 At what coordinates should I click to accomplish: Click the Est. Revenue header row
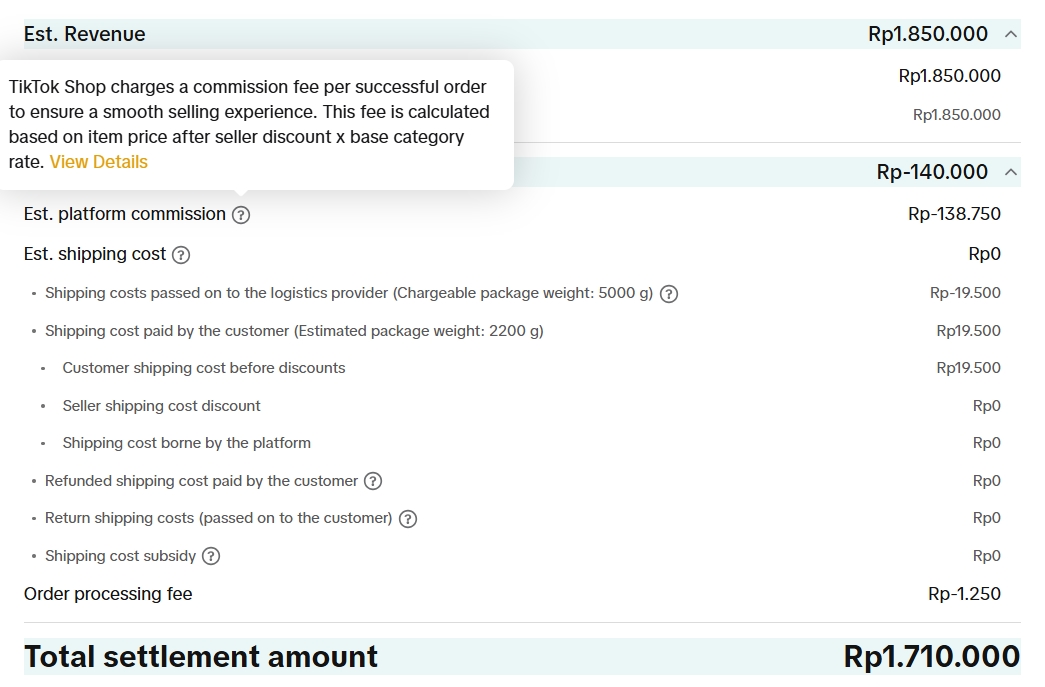[522, 34]
